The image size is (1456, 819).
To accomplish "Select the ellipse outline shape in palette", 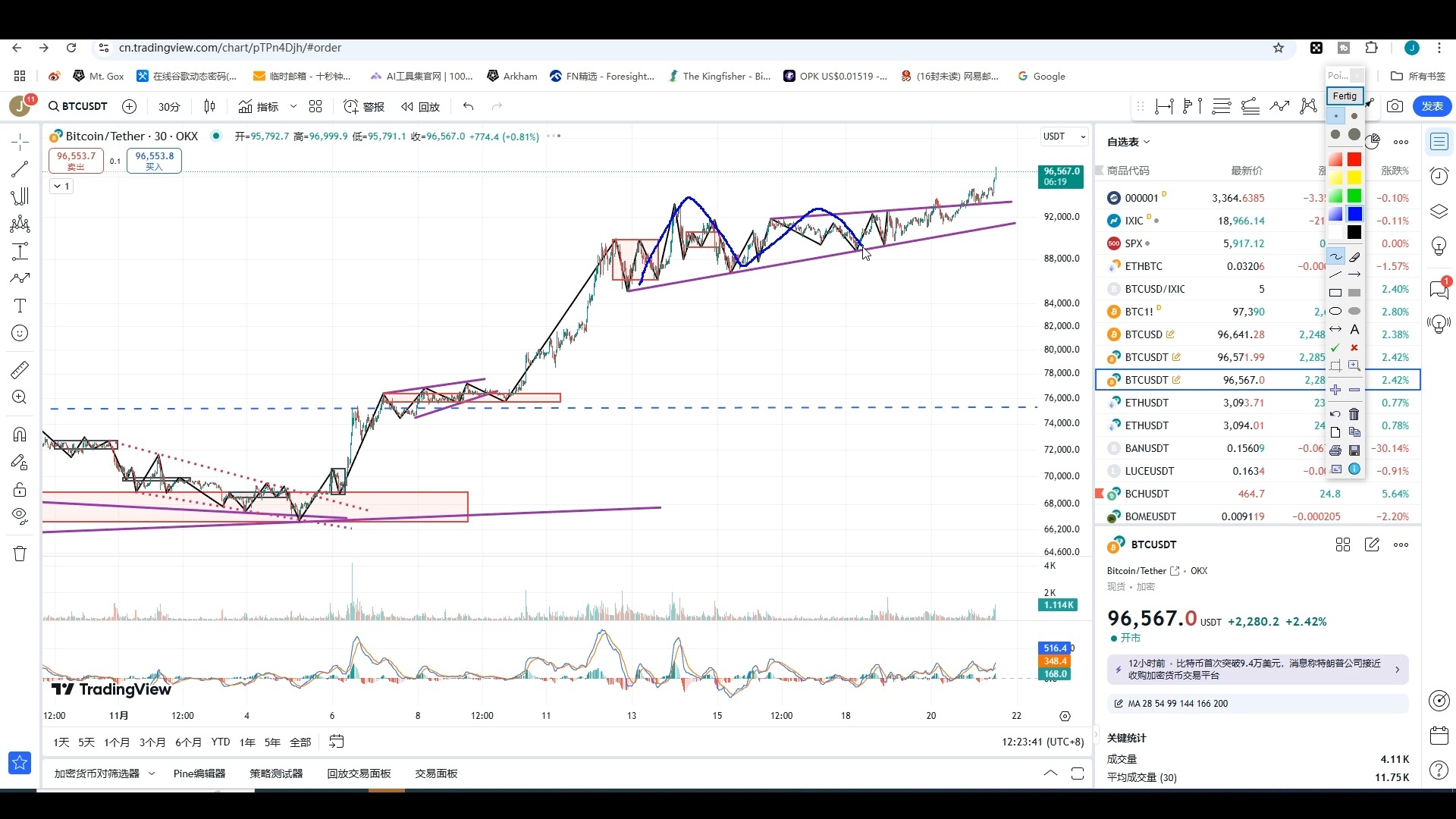I will [x=1336, y=311].
